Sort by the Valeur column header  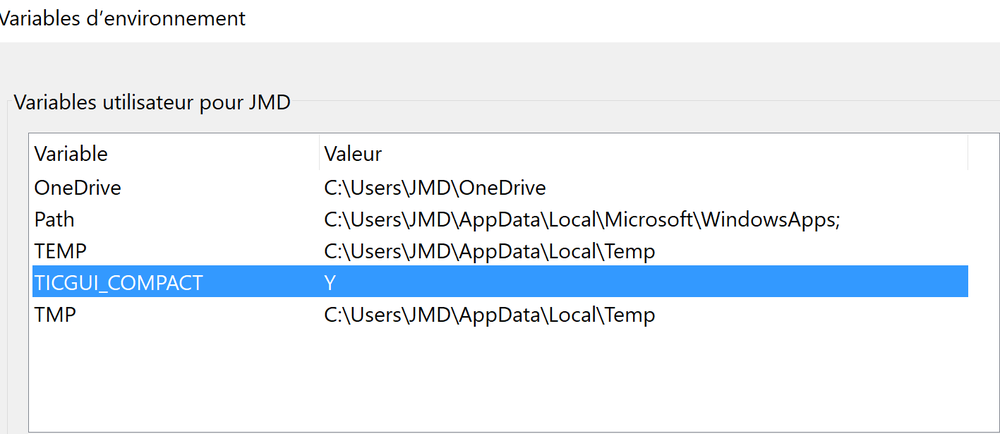[x=352, y=154]
